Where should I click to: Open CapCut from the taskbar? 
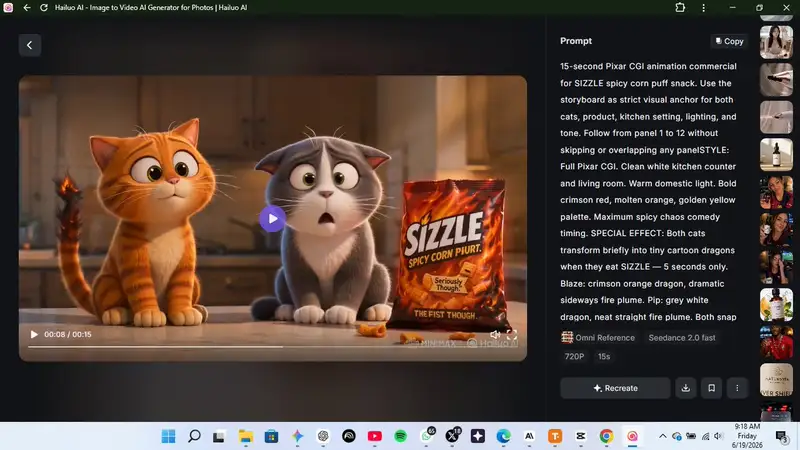(581, 436)
